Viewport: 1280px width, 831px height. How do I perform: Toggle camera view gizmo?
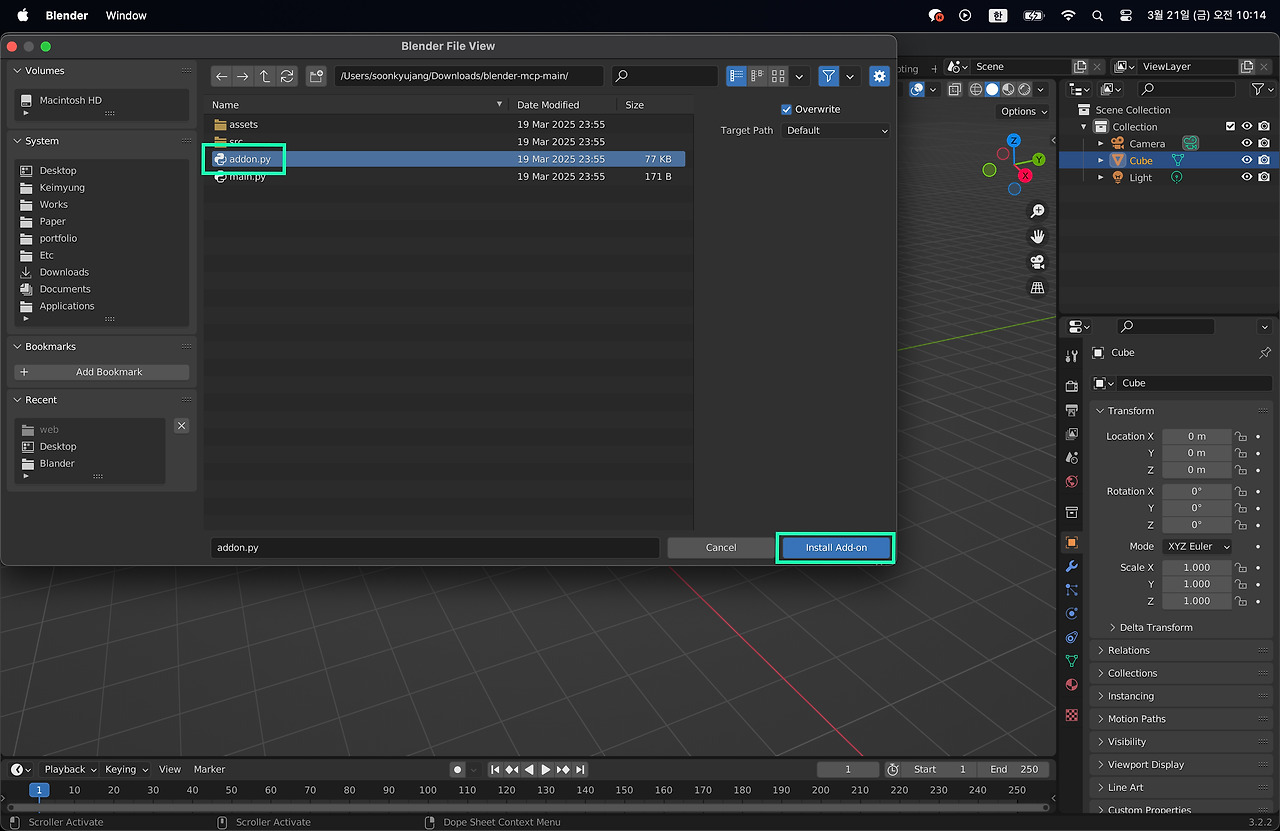1037,262
